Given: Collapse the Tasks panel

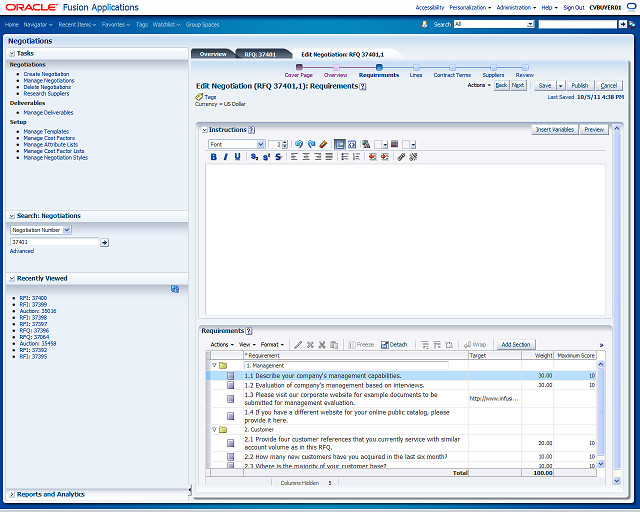Looking at the screenshot, I should 12,53.
